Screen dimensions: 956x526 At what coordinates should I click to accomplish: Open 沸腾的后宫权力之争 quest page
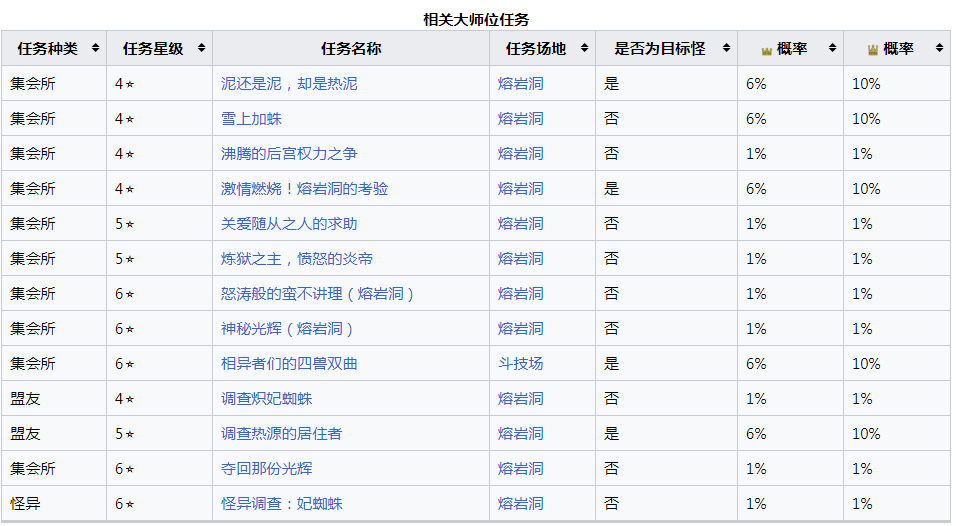[289, 154]
